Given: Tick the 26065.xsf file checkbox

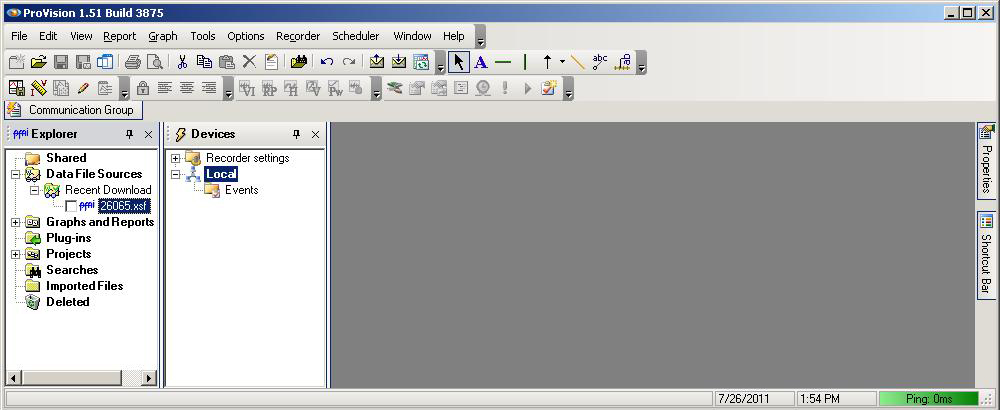Looking at the screenshot, I should click(x=71, y=206).
